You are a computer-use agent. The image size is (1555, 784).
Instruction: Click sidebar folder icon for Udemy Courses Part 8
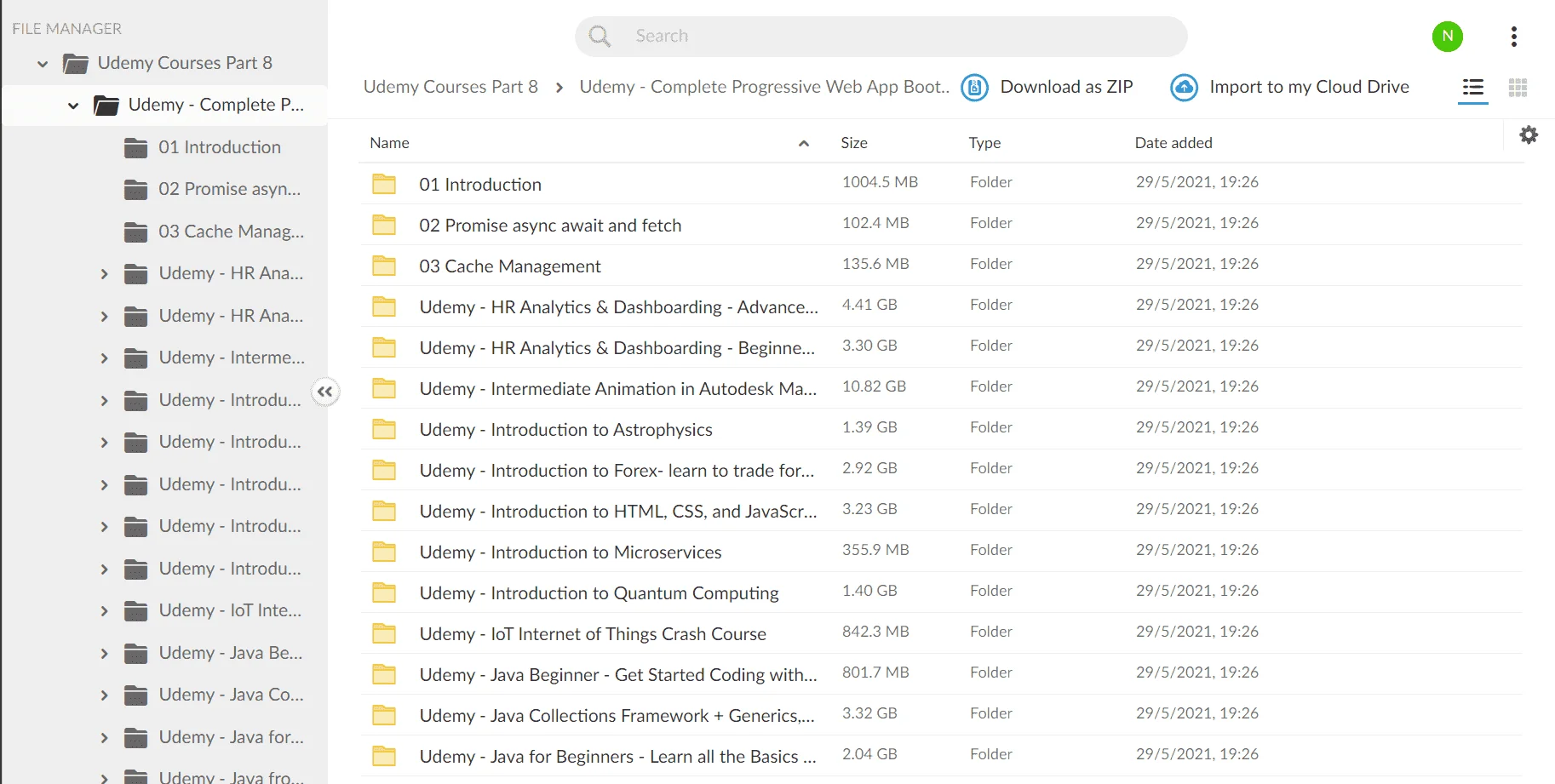[x=76, y=63]
